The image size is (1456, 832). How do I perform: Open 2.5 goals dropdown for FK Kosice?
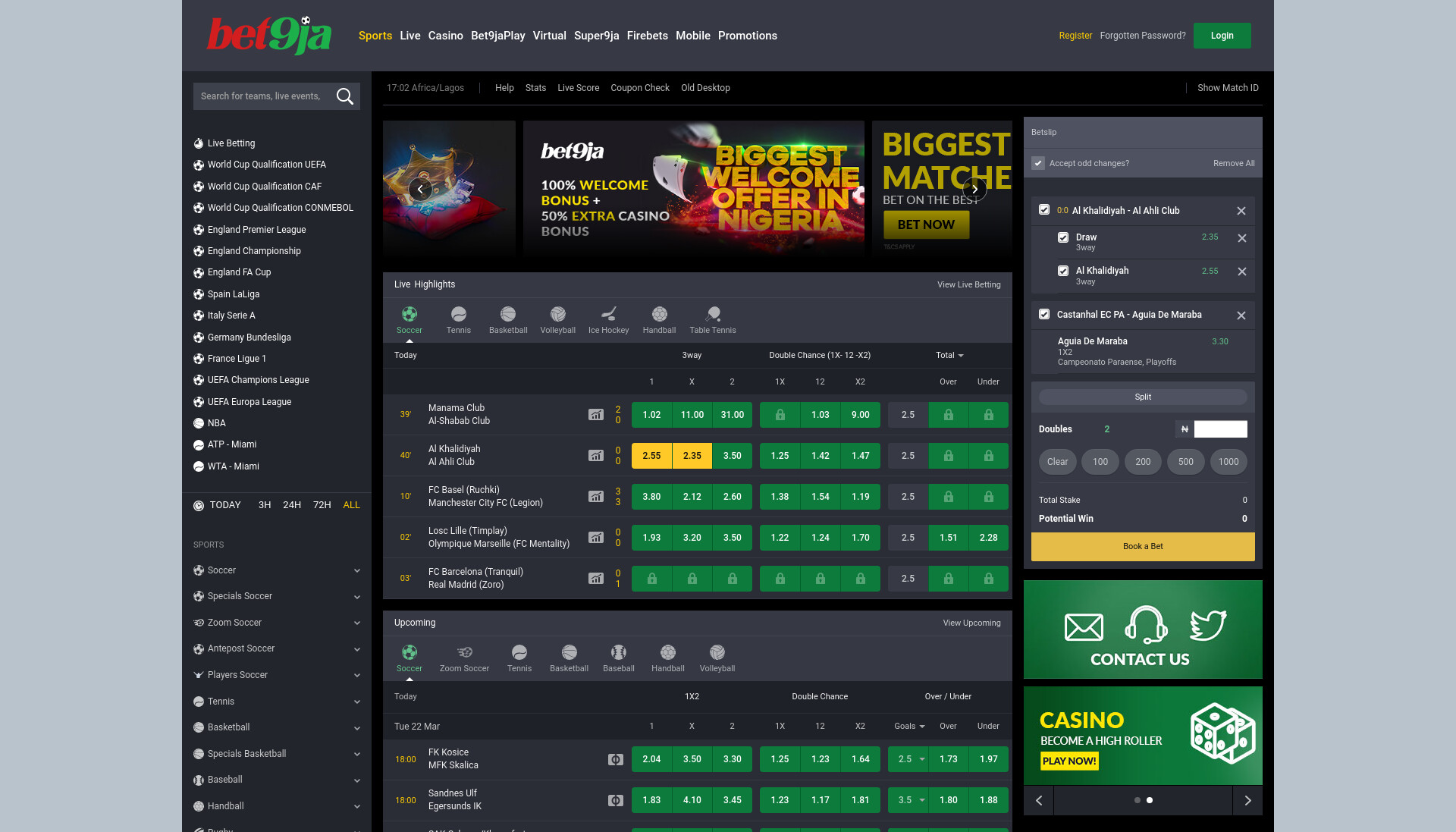tap(908, 759)
